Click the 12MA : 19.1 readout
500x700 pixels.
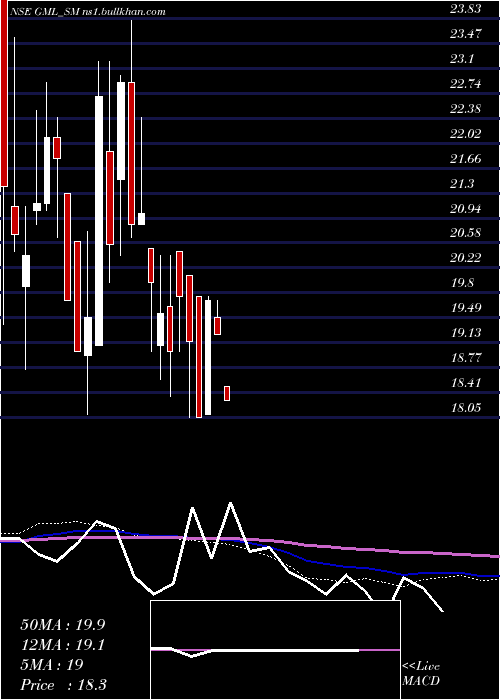click(x=62, y=645)
